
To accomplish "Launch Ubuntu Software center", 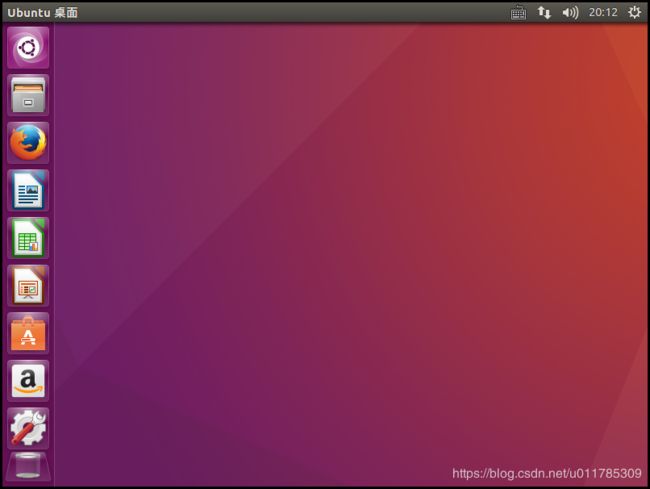I will [x=28, y=334].
